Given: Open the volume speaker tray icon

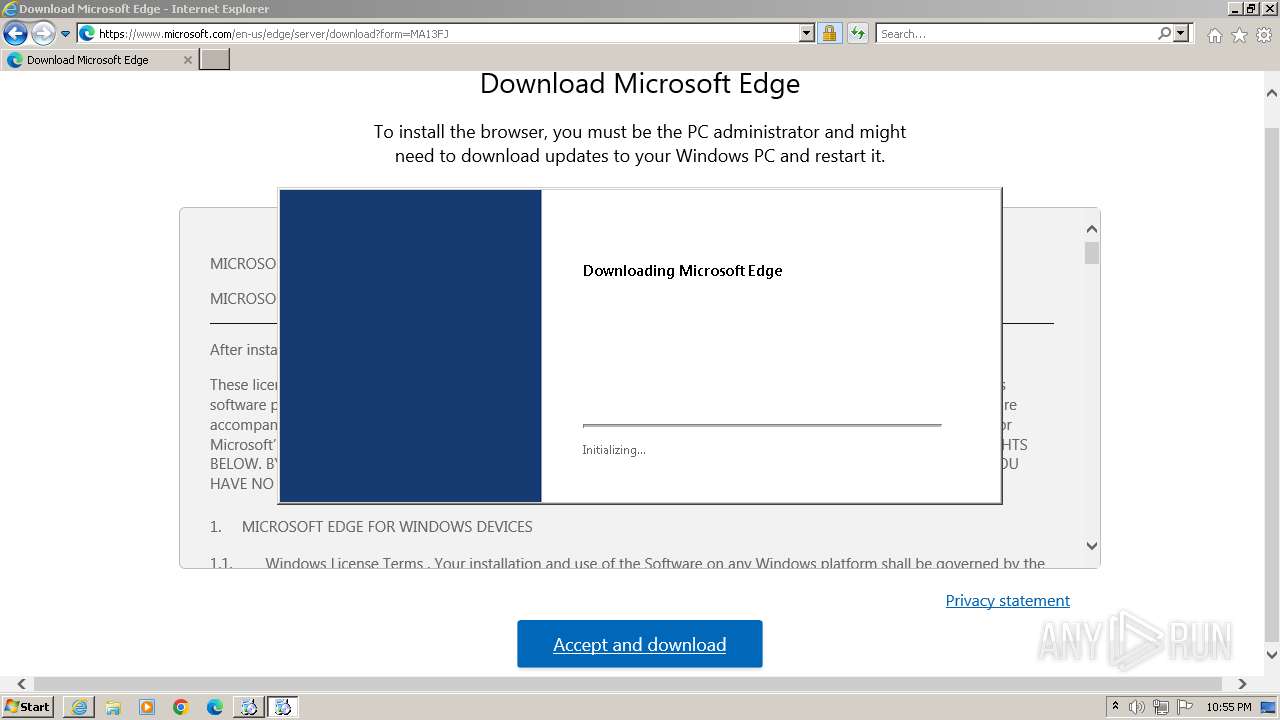Looking at the screenshot, I should pyautogui.click(x=1138, y=707).
